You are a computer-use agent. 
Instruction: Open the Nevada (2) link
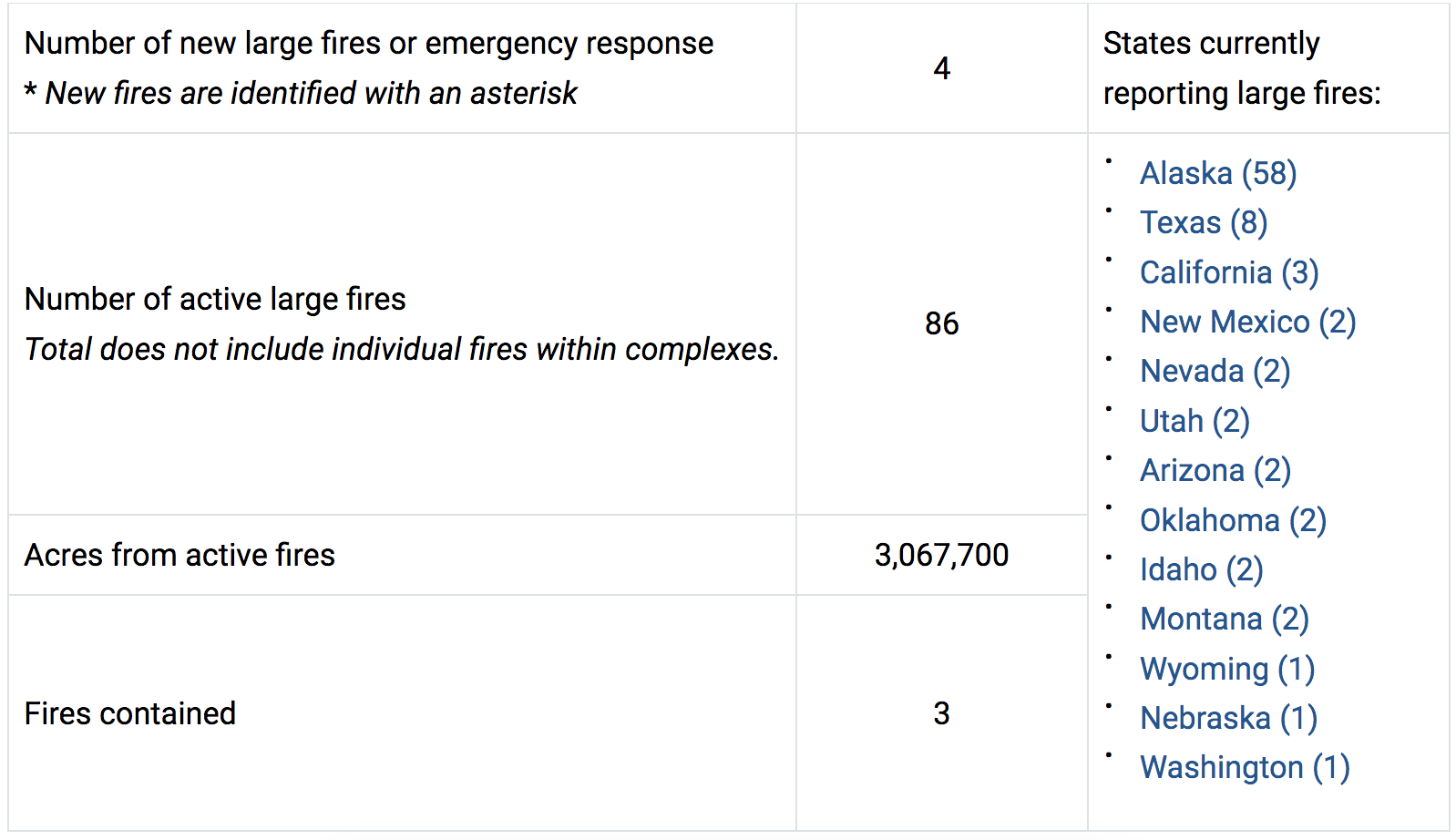[x=1215, y=371]
